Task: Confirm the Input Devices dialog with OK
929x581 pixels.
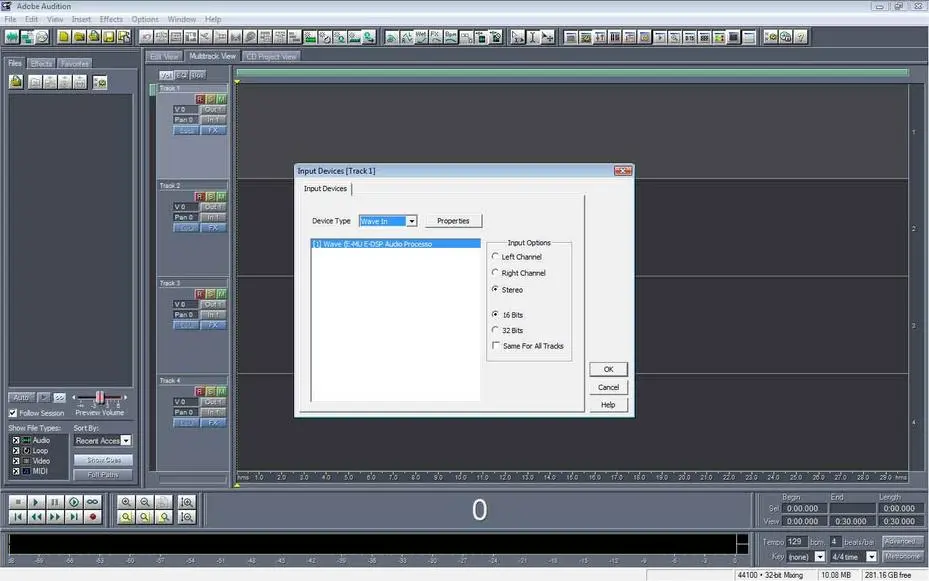Action: click(x=608, y=369)
